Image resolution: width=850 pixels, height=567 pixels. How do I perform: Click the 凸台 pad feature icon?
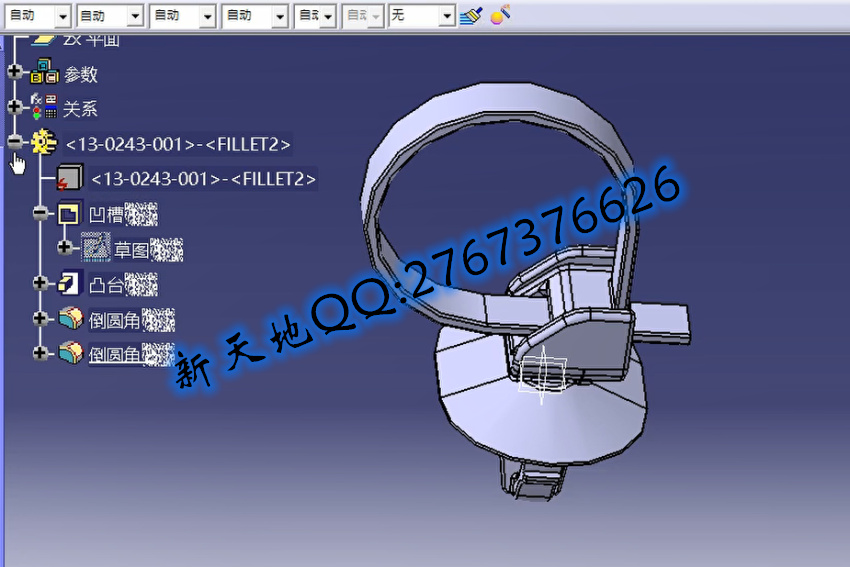click(x=68, y=284)
